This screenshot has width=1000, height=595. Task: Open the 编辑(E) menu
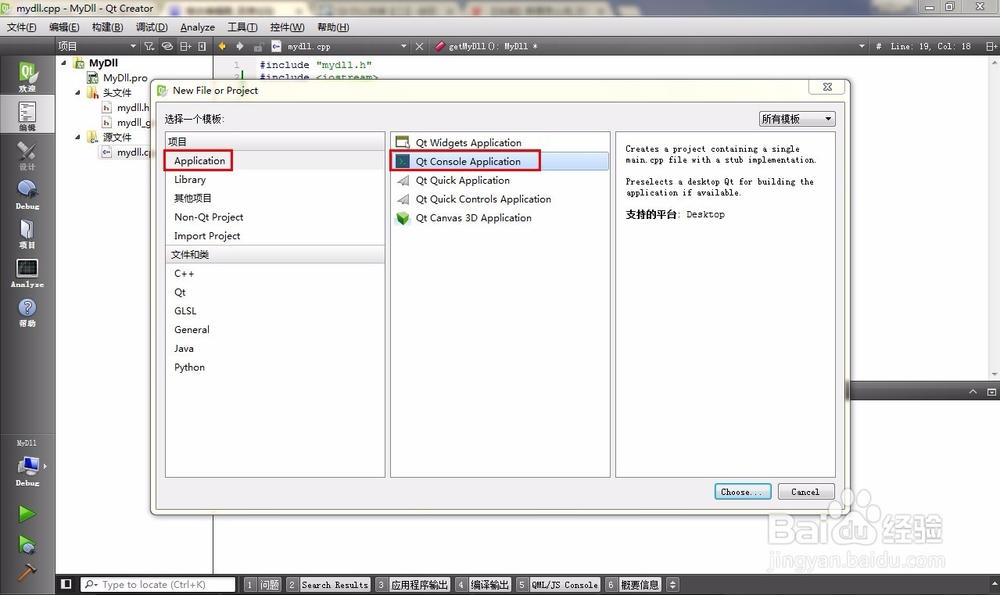click(64, 27)
